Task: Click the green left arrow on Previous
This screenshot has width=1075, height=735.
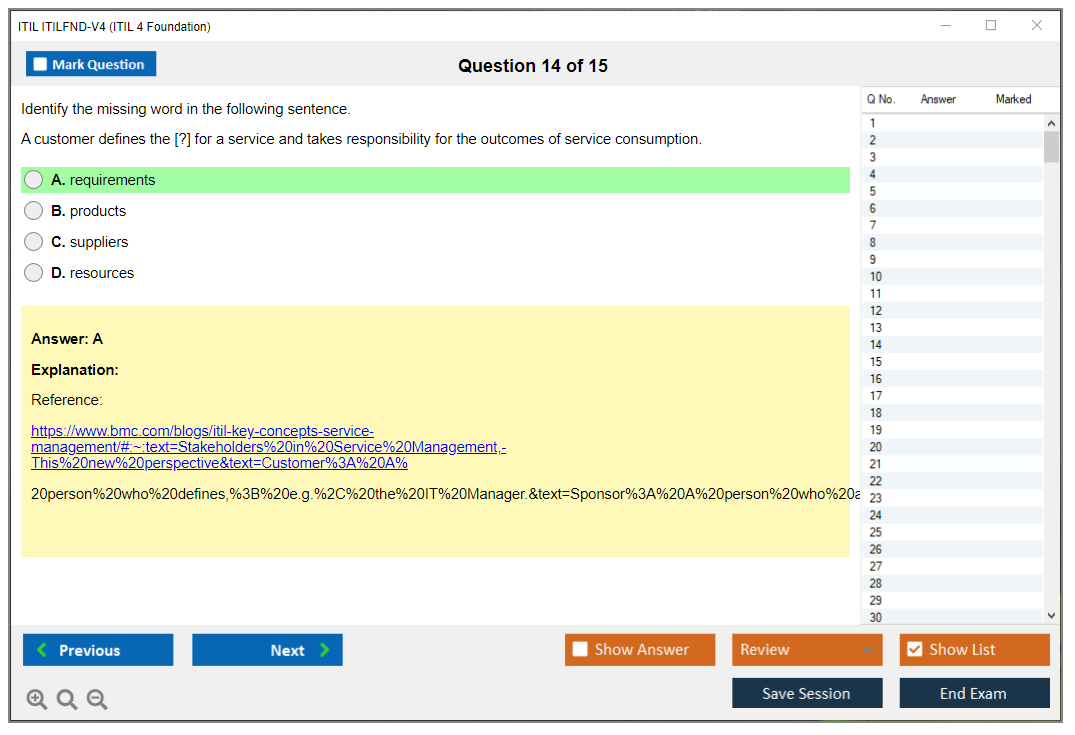Action: (x=41, y=650)
